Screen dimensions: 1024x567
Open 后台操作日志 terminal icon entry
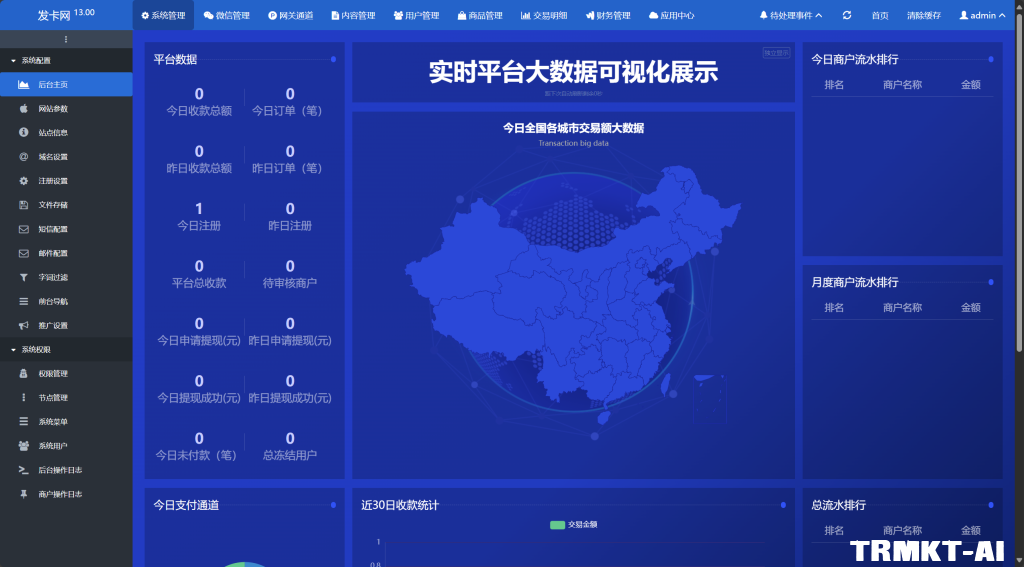pos(60,470)
